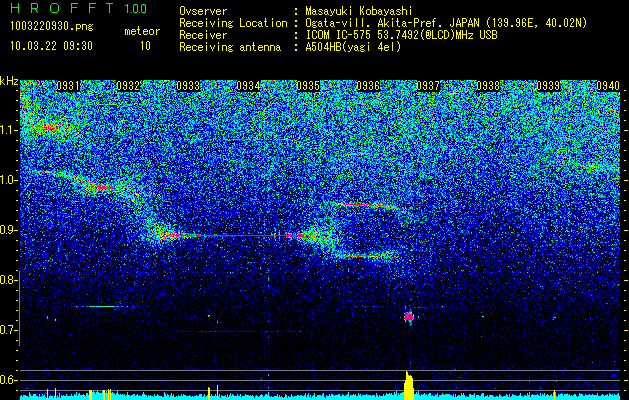Click the HROFFT 1.0.0 title text
The image size is (629, 400).
tap(79, 8)
